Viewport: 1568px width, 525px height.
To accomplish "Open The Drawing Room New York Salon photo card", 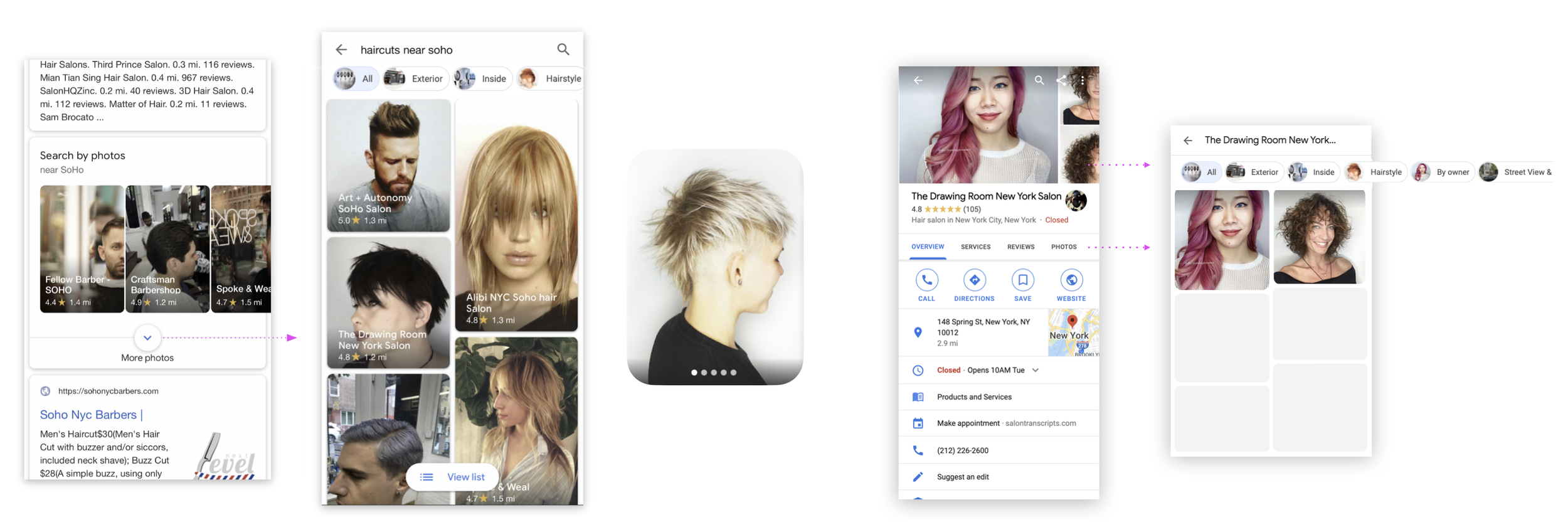I will pos(388,302).
